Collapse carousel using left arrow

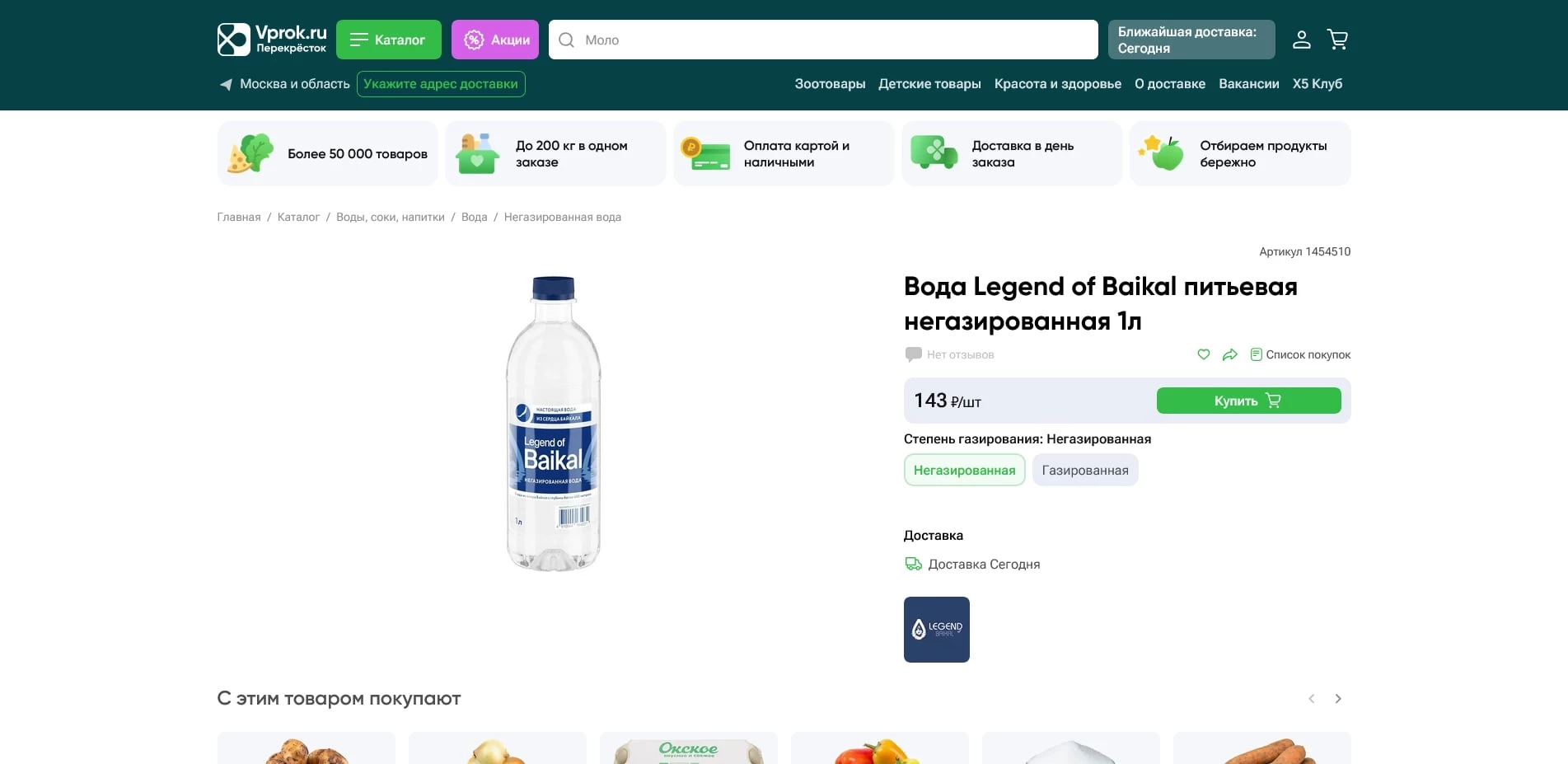tap(1311, 698)
